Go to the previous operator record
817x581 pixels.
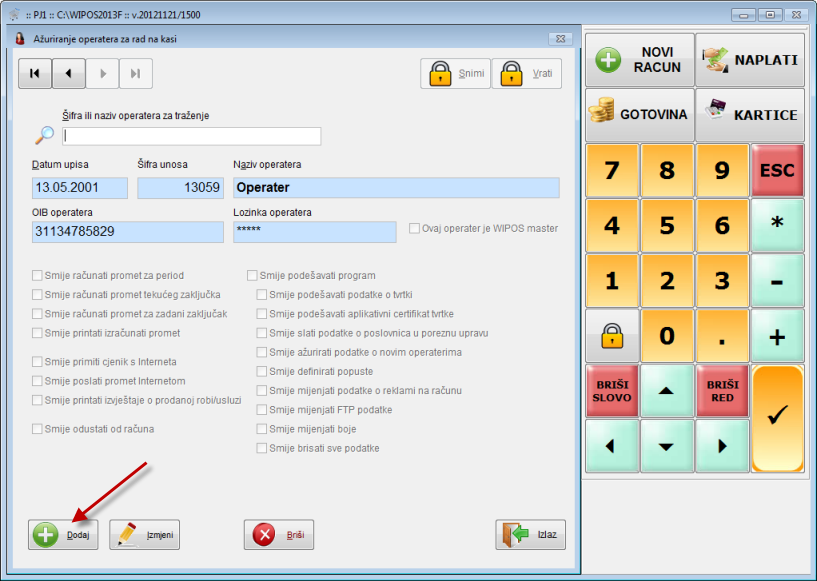[x=68, y=73]
